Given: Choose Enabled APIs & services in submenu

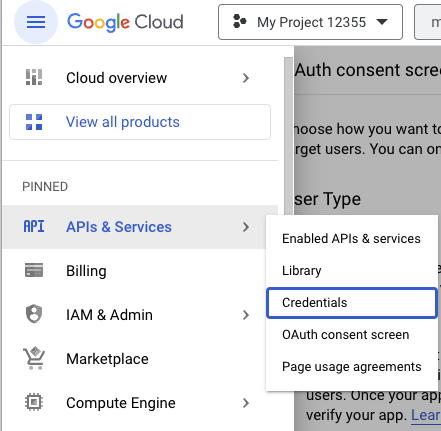Looking at the screenshot, I should coord(351,239).
